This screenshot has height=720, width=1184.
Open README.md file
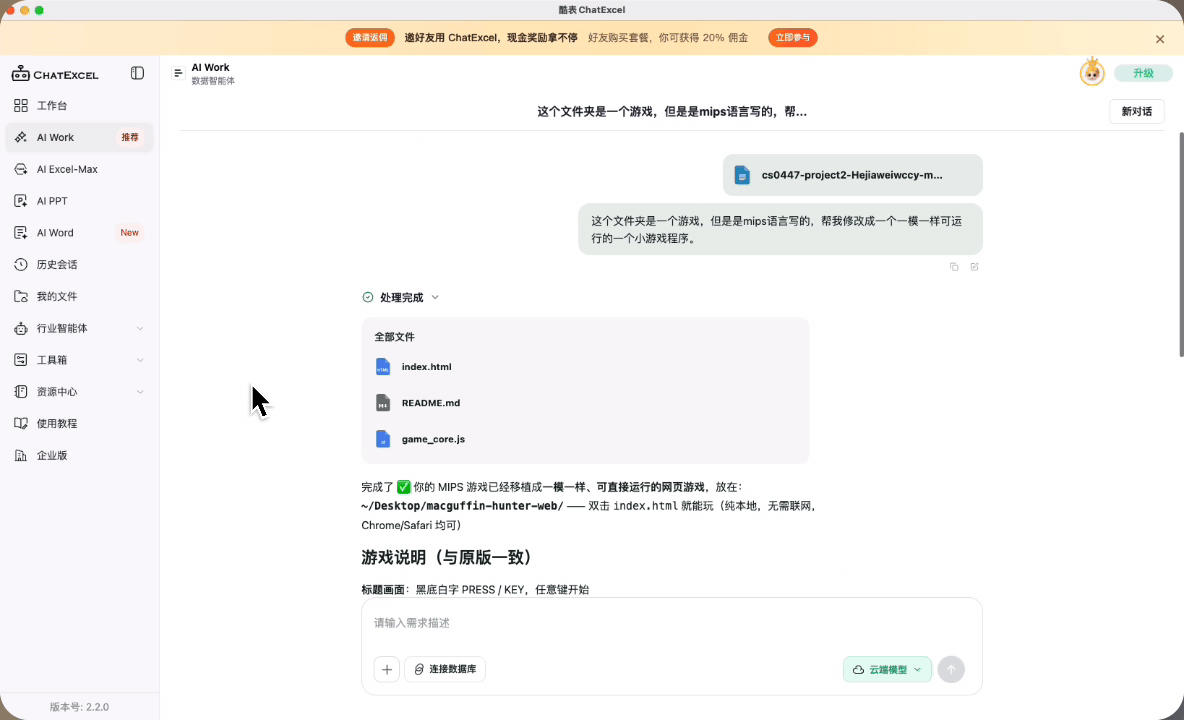430,403
